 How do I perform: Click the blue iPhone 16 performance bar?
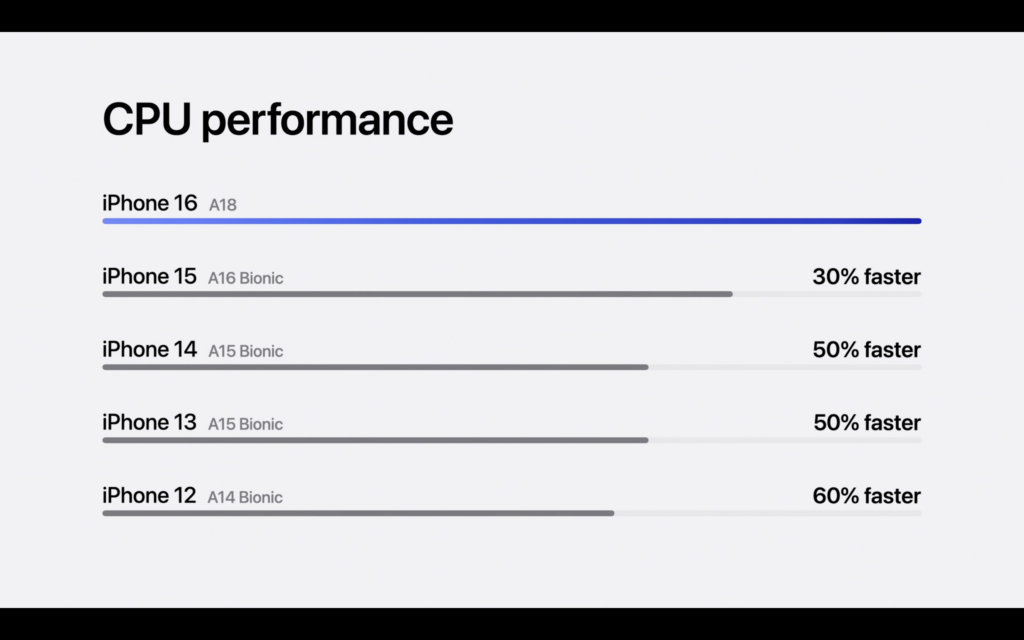click(x=511, y=221)
